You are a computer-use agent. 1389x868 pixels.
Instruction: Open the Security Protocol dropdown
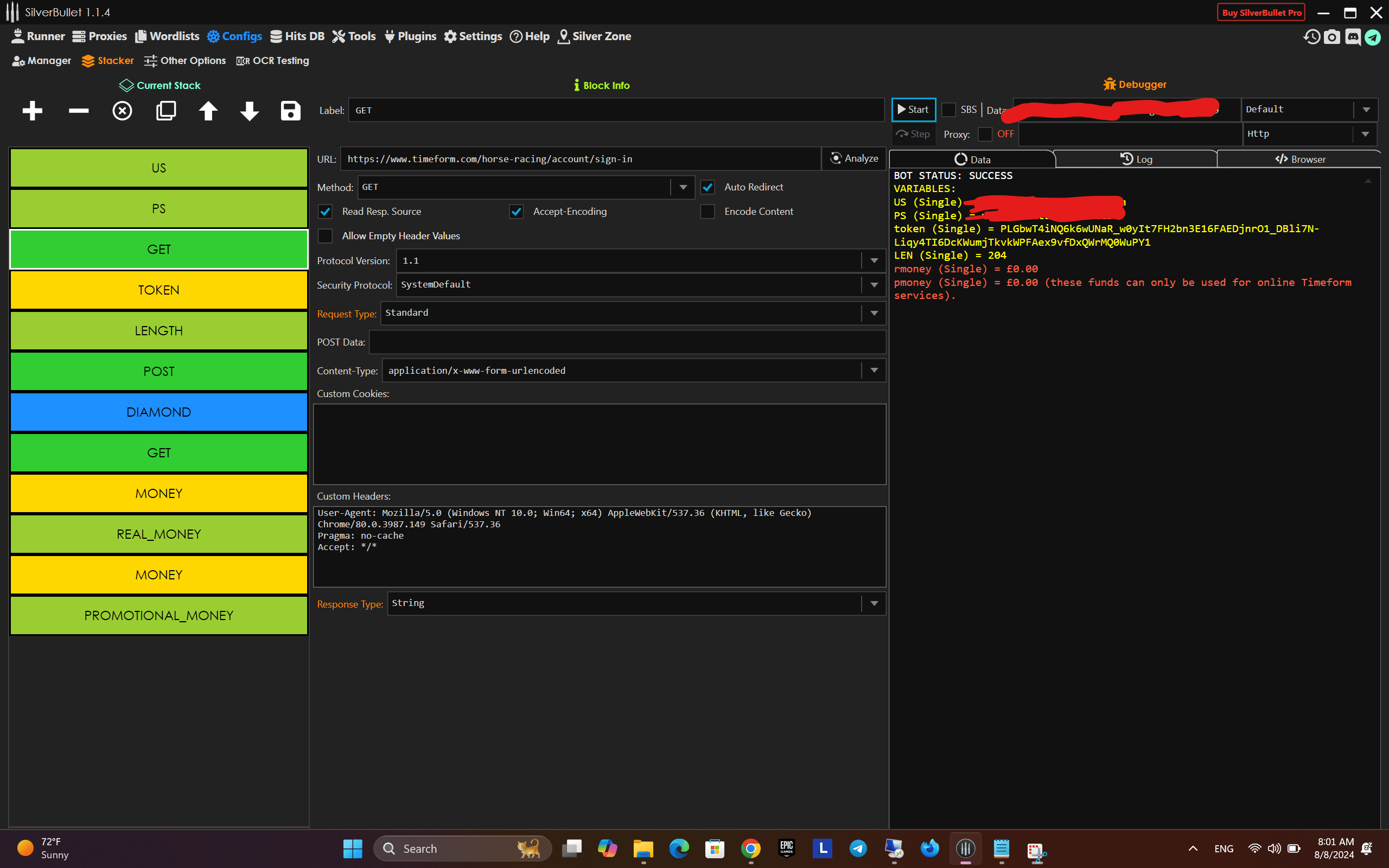coord(874,285)
